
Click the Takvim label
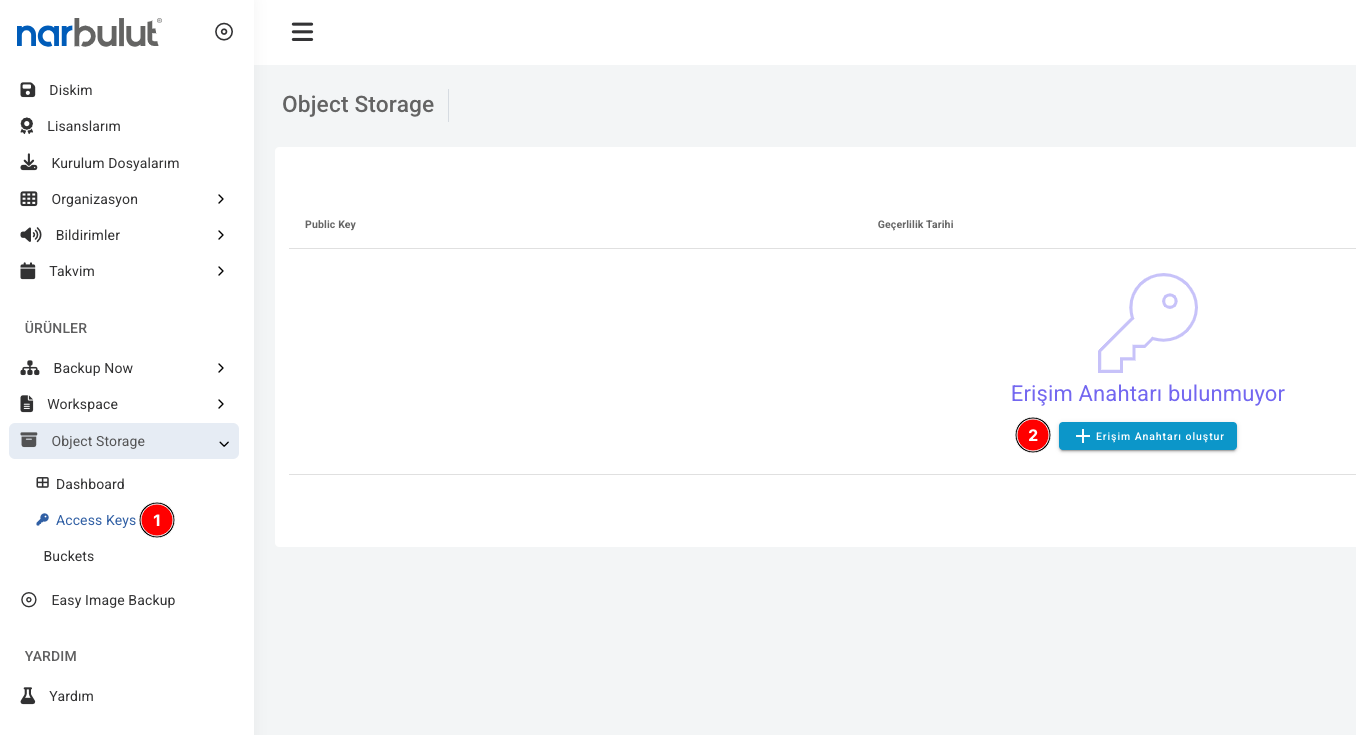(72, 271)
